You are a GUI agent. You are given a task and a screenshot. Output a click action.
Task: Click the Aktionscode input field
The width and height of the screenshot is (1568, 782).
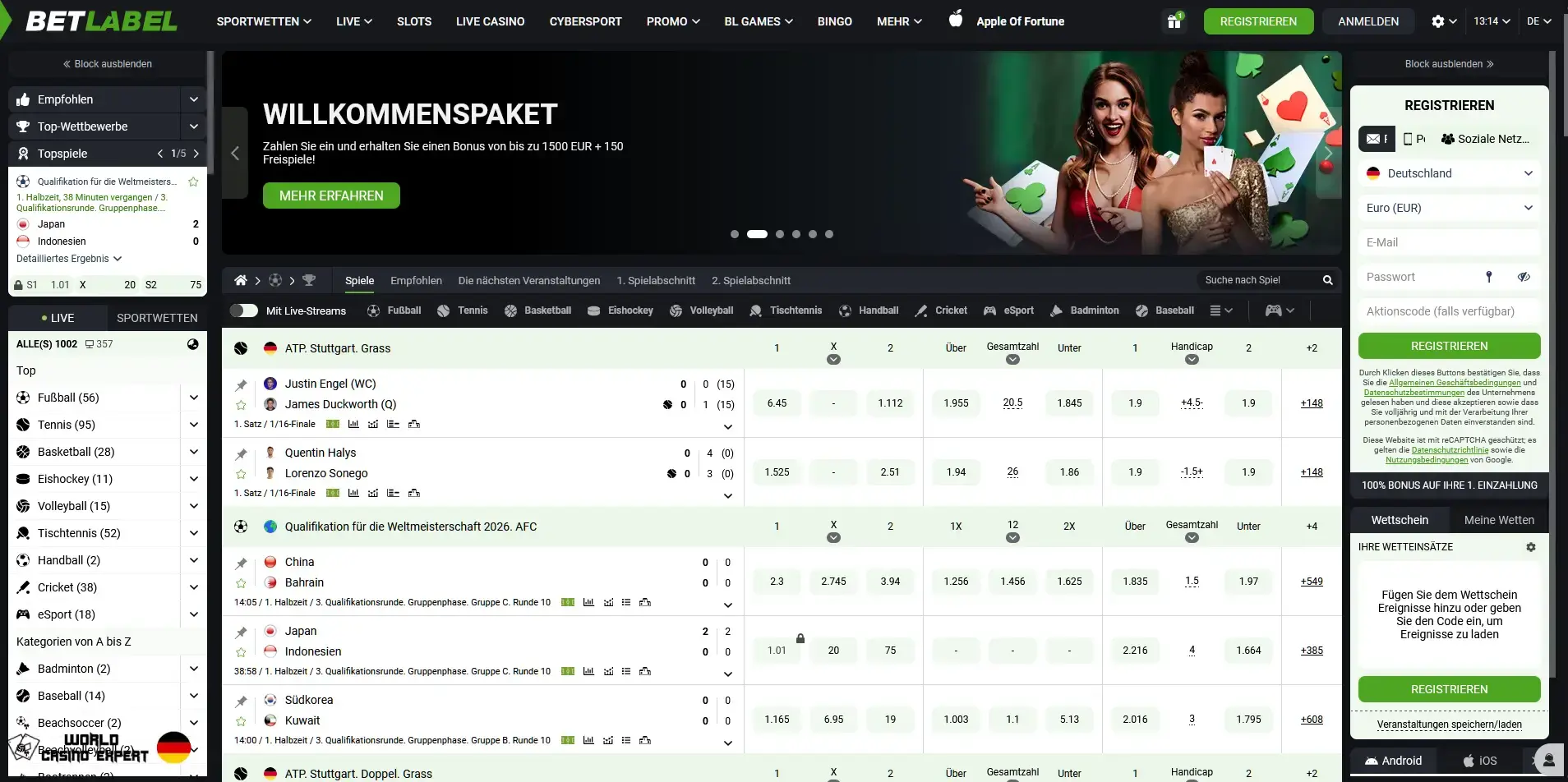point(1449,311)
